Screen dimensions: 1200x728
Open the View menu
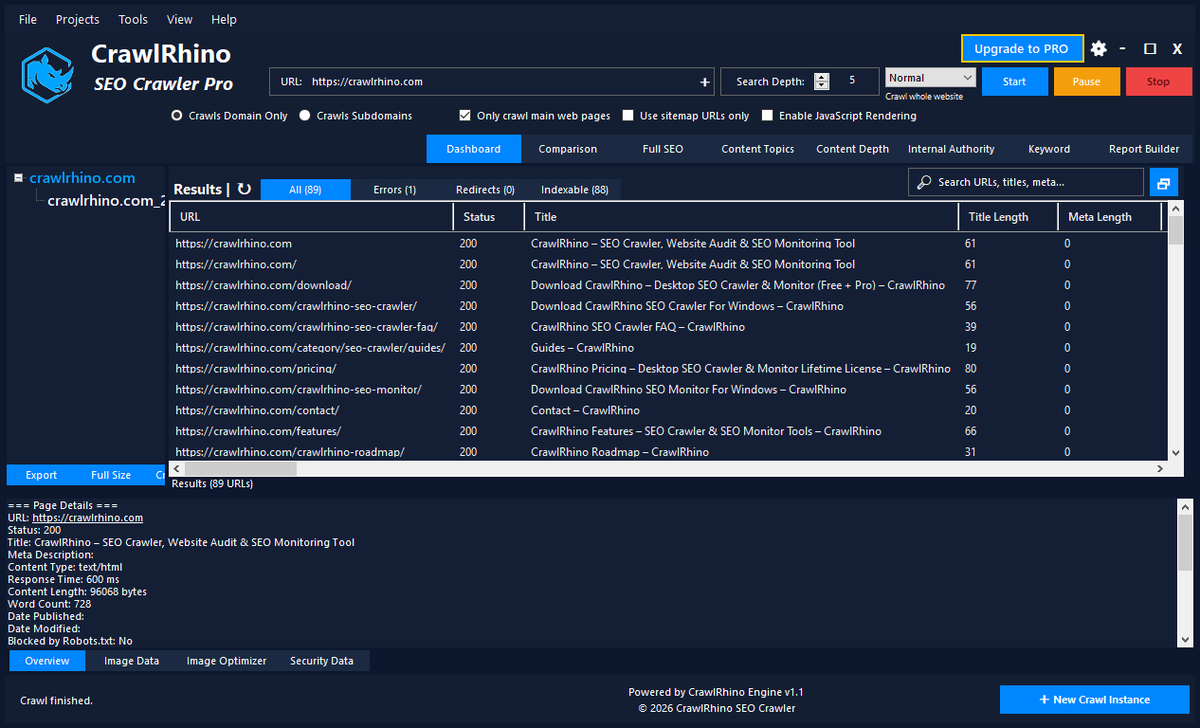180,19
